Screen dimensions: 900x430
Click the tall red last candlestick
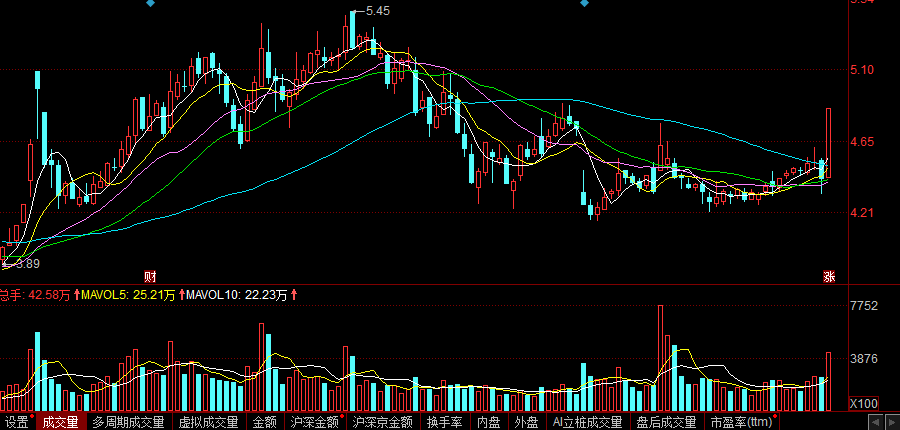tap(829, 142)
